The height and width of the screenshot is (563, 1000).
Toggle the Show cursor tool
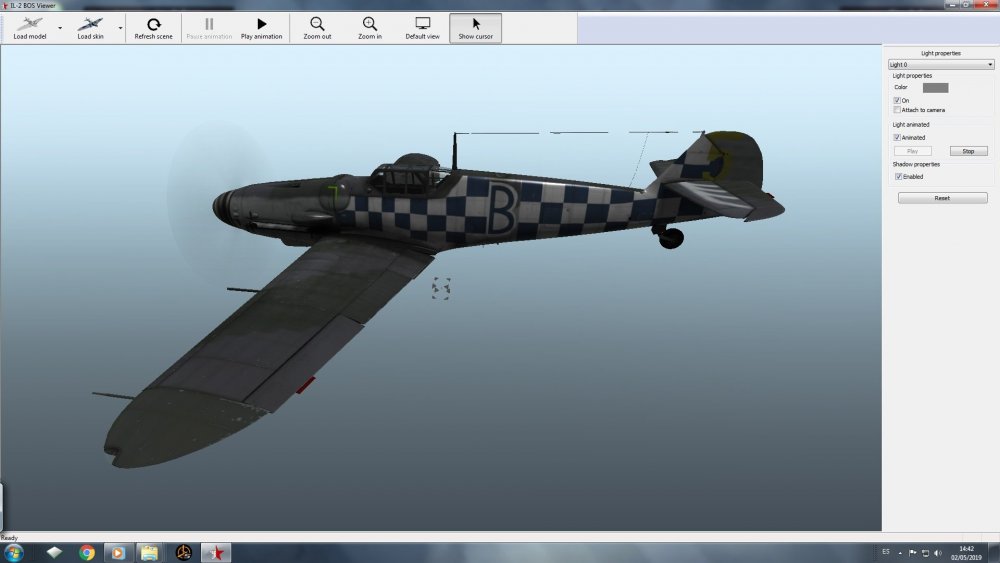pos(475,28)
